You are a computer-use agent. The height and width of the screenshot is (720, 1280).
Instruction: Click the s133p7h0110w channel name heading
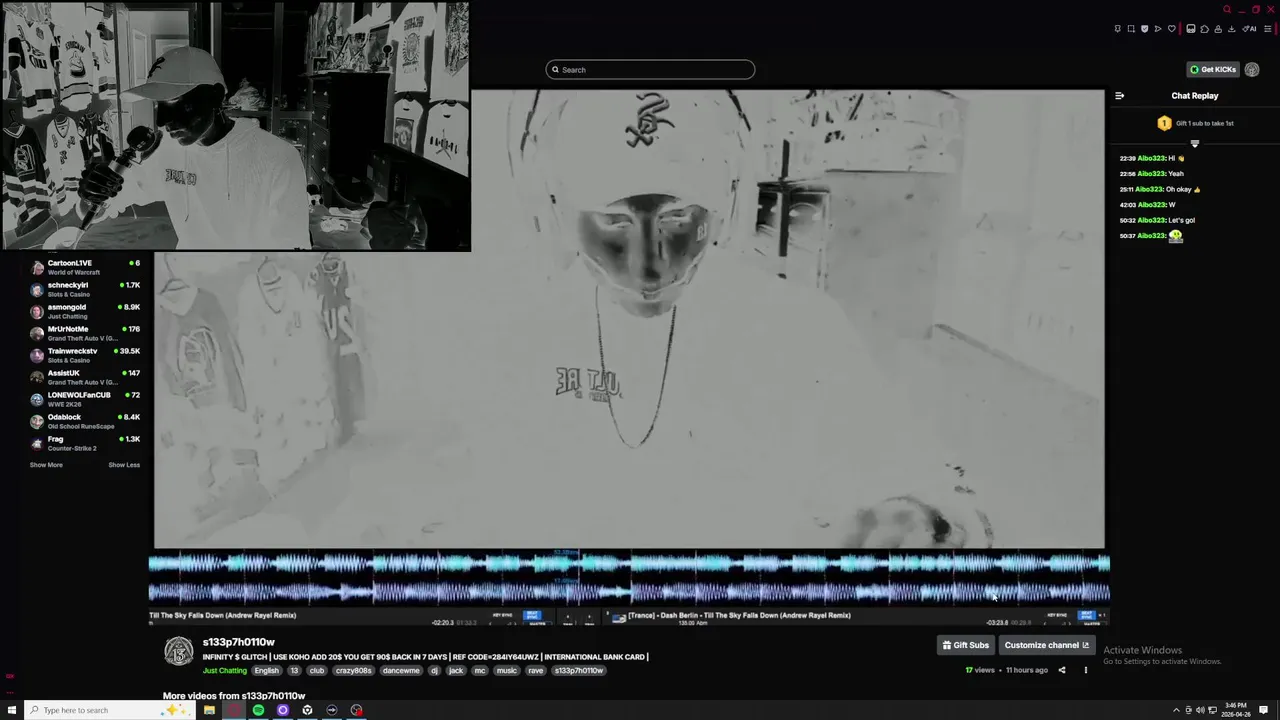(x=239, y=642)
